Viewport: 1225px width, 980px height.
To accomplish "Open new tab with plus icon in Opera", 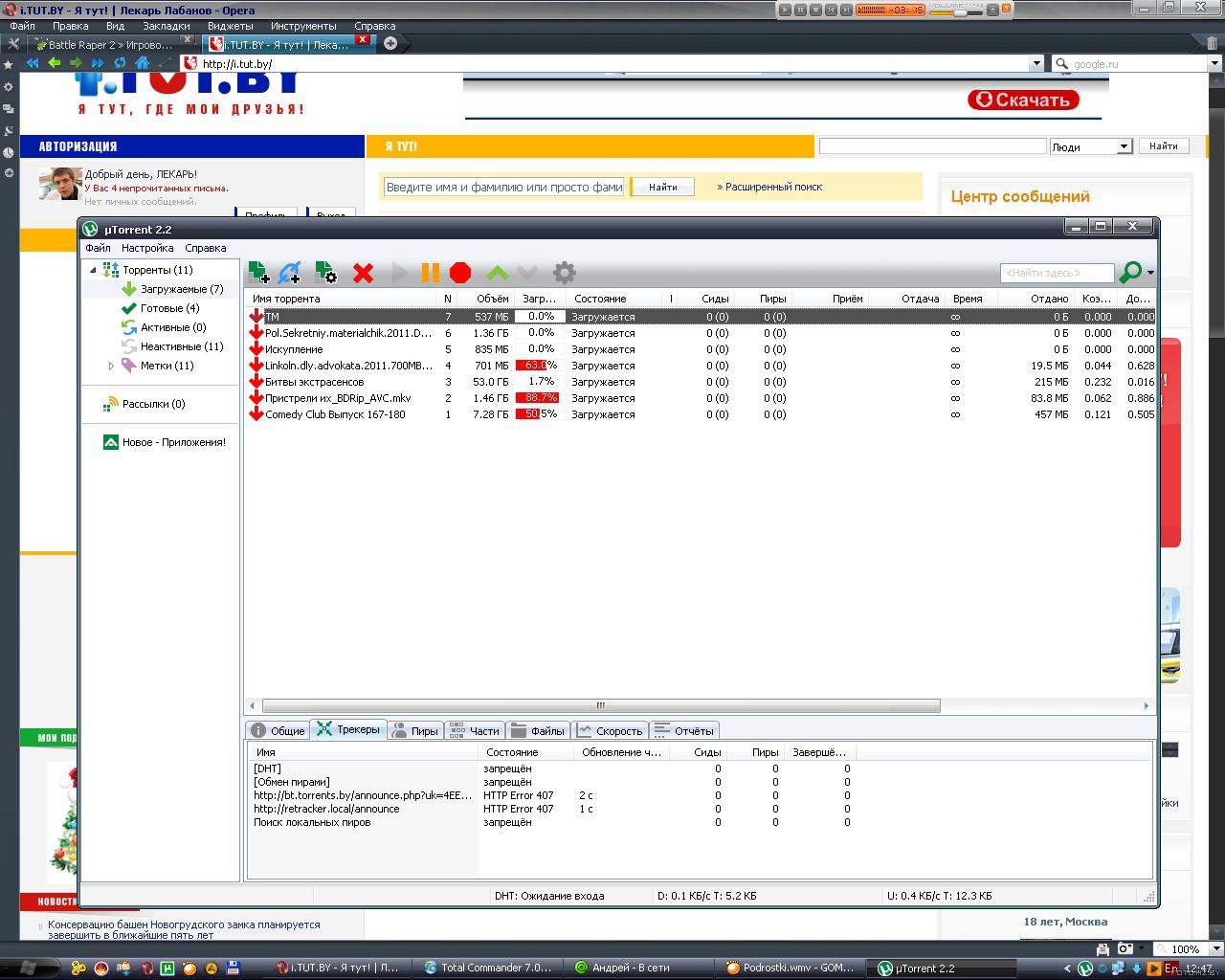I will point(390,43).
